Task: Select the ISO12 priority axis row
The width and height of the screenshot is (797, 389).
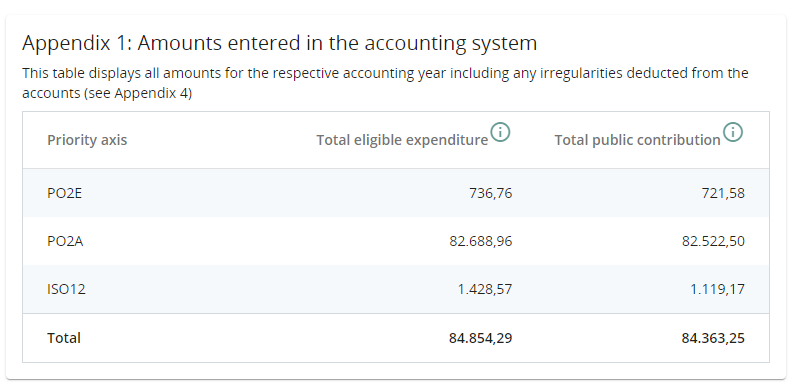Action: [396, 289]
